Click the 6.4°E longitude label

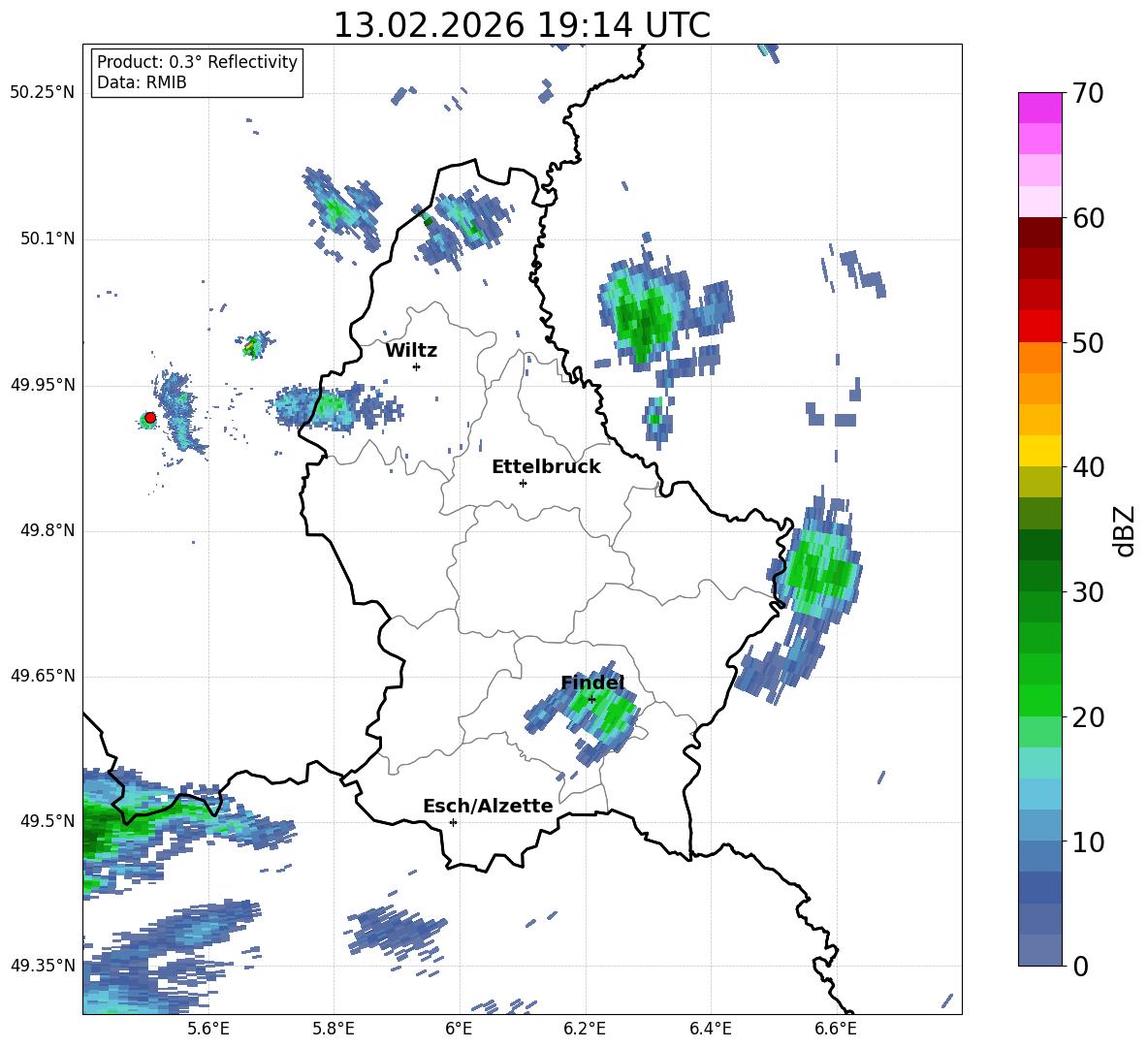(711, 1029)
